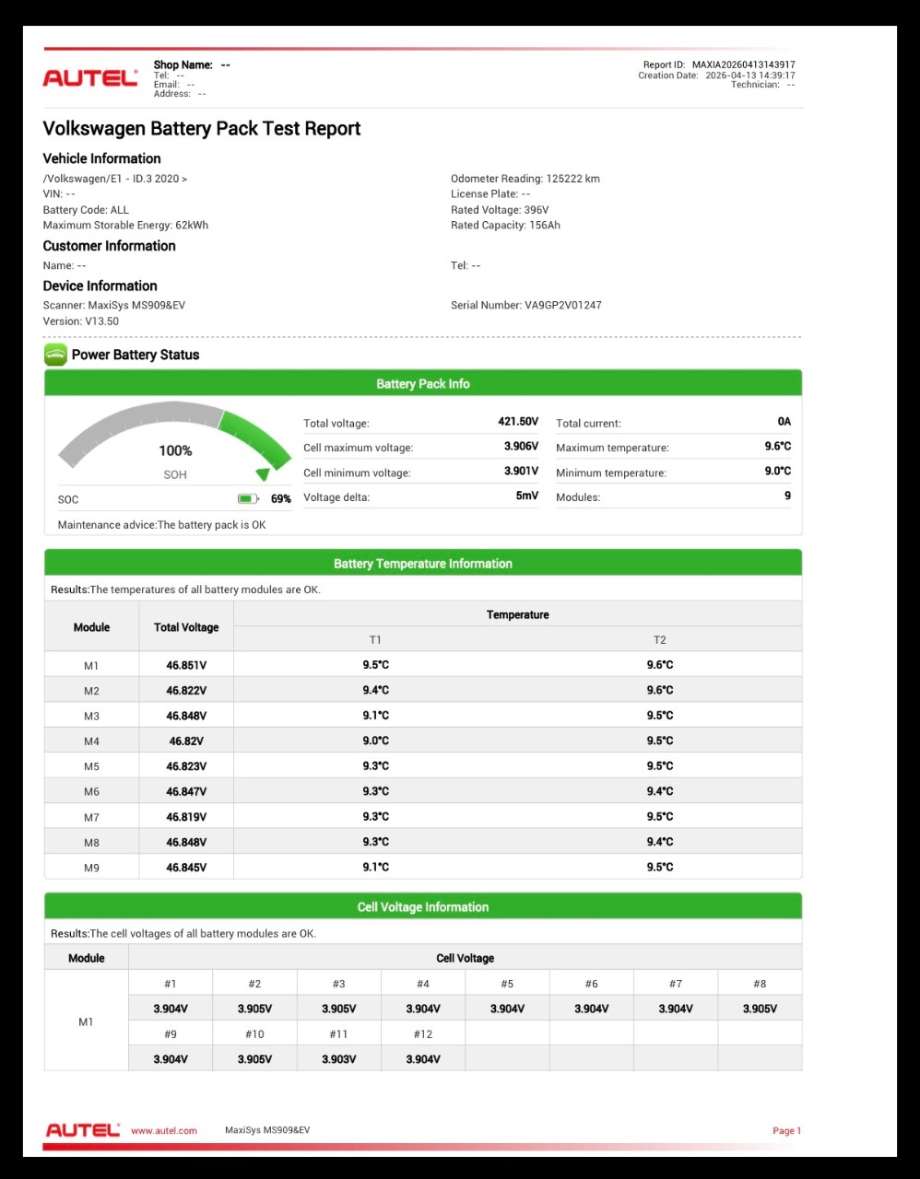Image resolution: width=920 pixels, height=1179 pixels.
Task: Click the Volkswagen Battery Pack Test Report title
Action: point(201,129)
